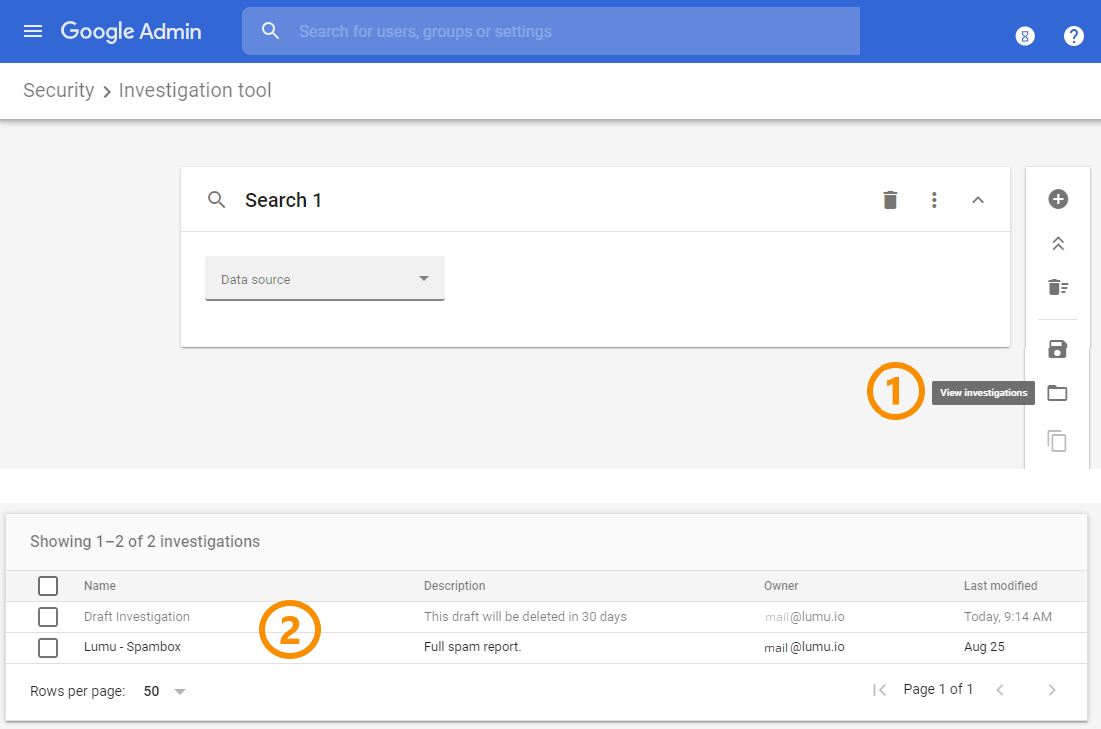
Task: Open the Lumu - Spambox investigation
Action: point(132,647)
